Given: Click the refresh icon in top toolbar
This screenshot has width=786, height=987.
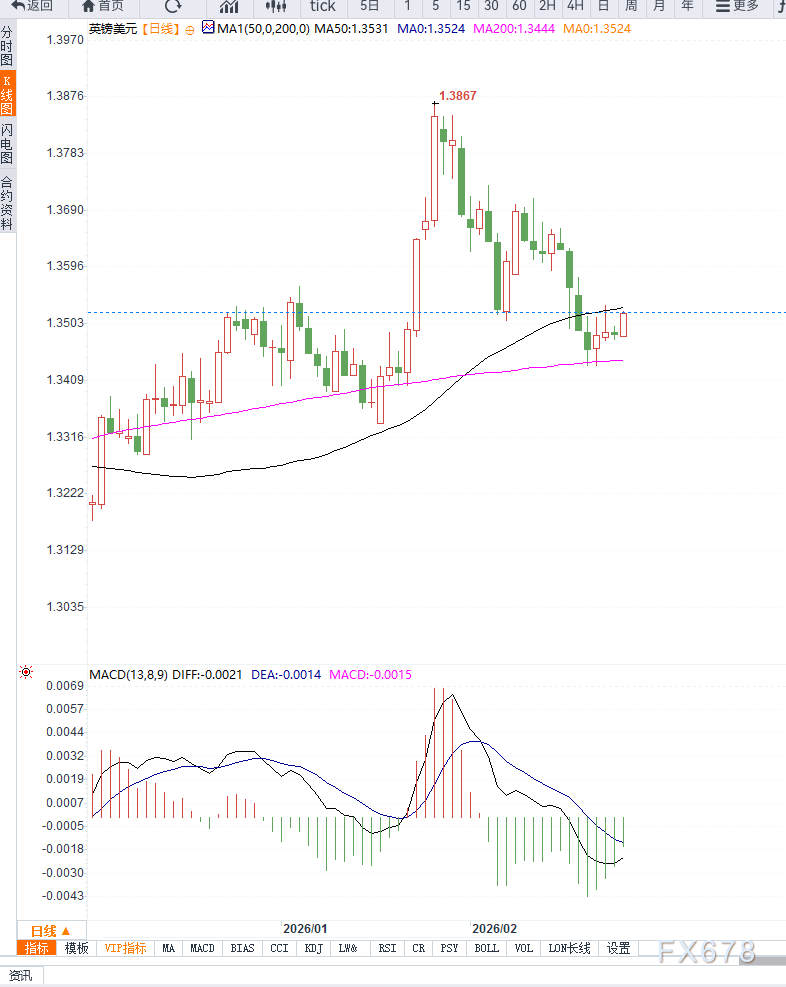Looking at the screenshot, I should 173,6.
